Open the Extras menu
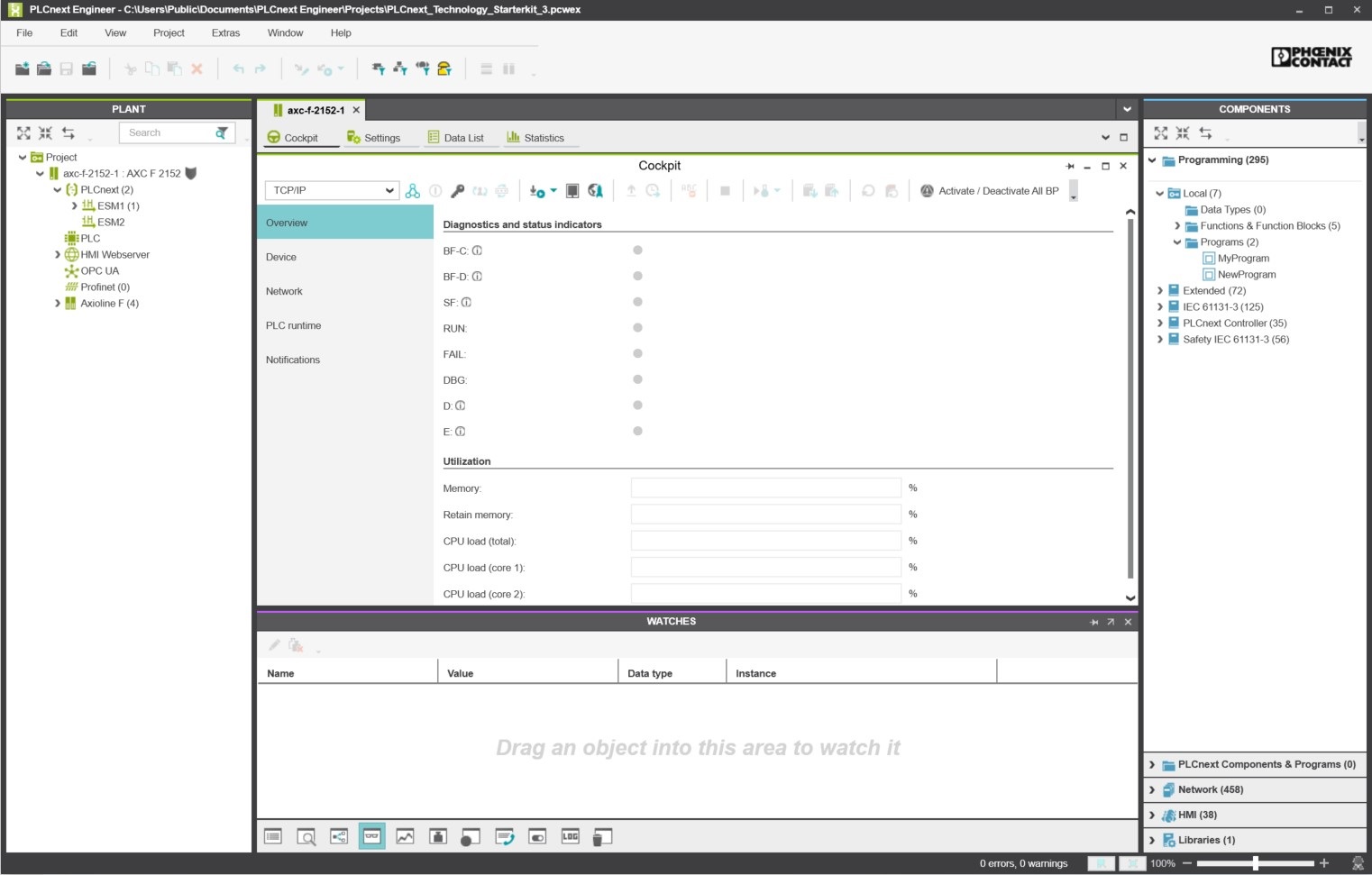This screenshot has width=1372, height=875. [x=224, y=32]
